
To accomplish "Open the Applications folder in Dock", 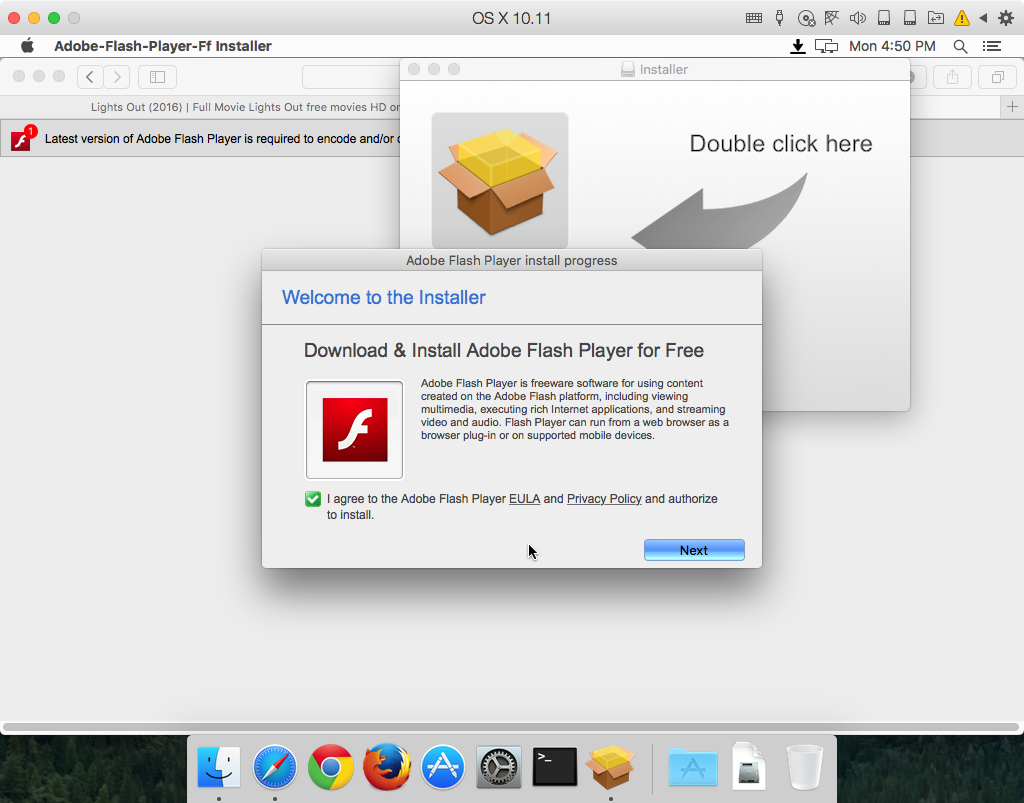I will click(693, 768).
